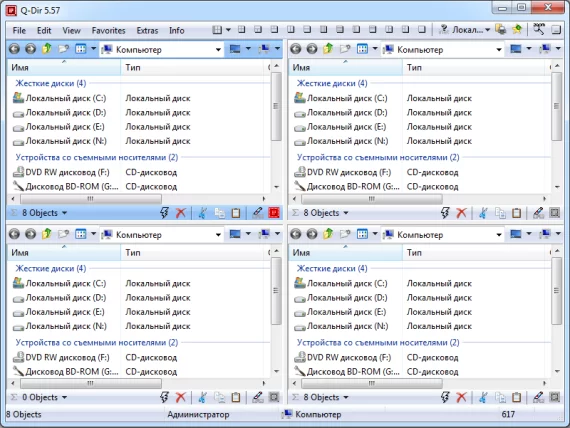Click the back arrow in top-left pane
The image size is (570, 428).
15,49
